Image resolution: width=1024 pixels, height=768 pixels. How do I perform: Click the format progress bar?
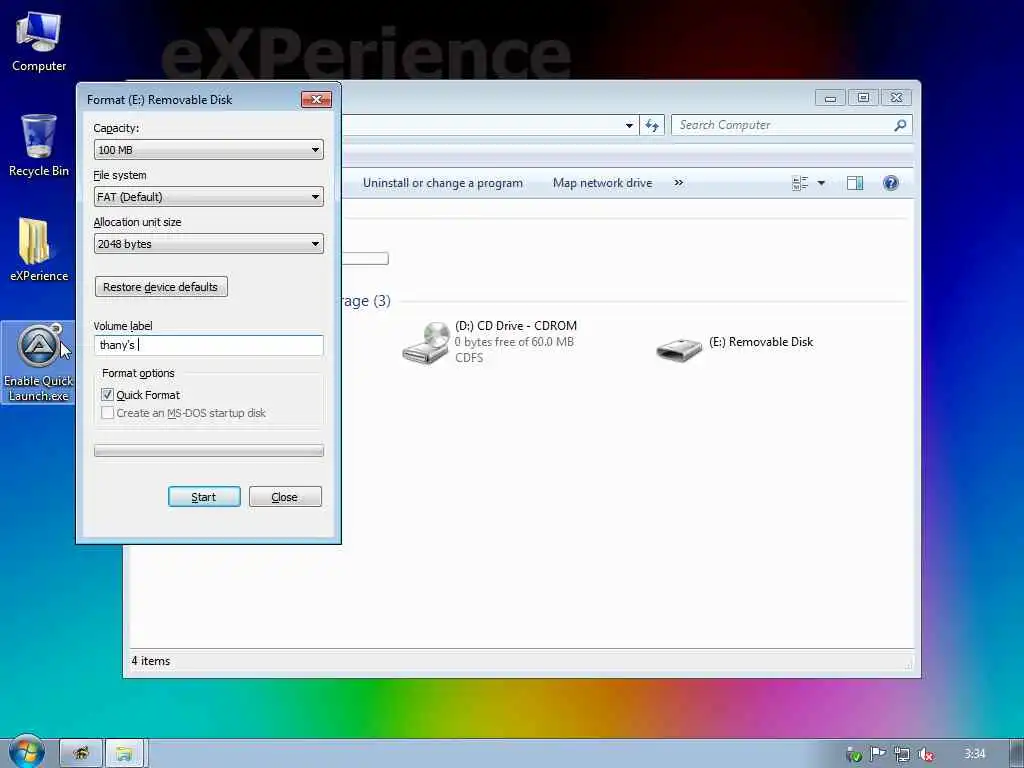[x=208, y=451]
